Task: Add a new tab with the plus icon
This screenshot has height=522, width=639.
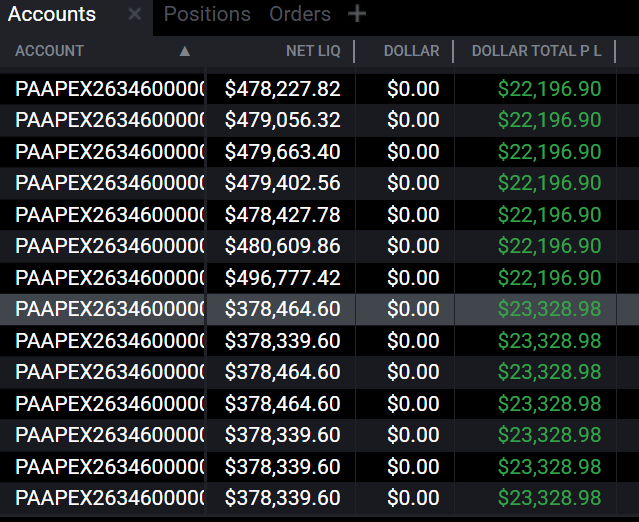Action: 357,14
